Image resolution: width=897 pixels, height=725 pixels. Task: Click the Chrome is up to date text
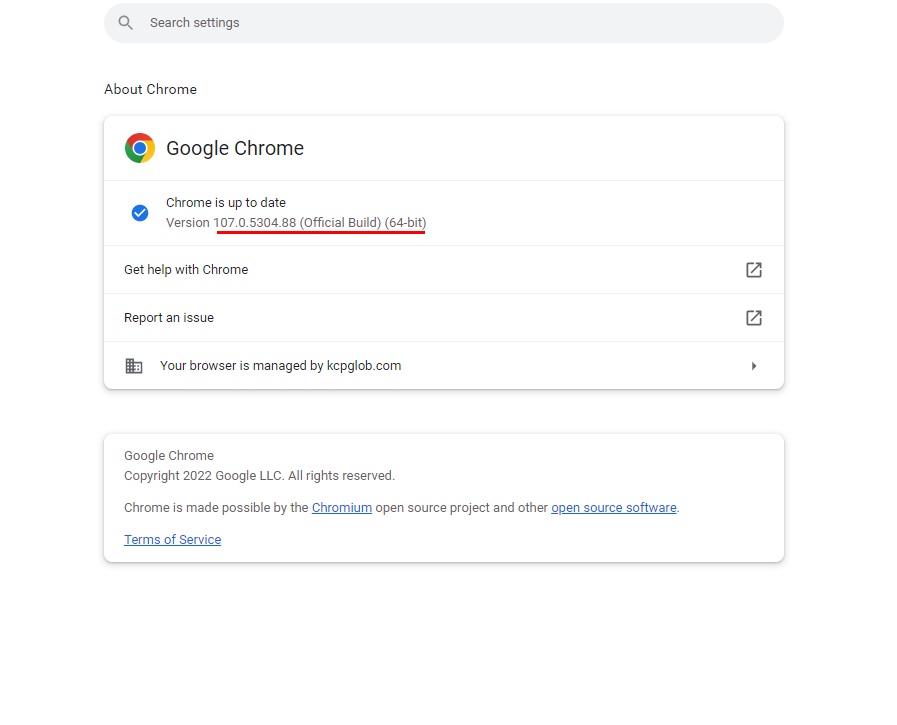tap(226, 203)
